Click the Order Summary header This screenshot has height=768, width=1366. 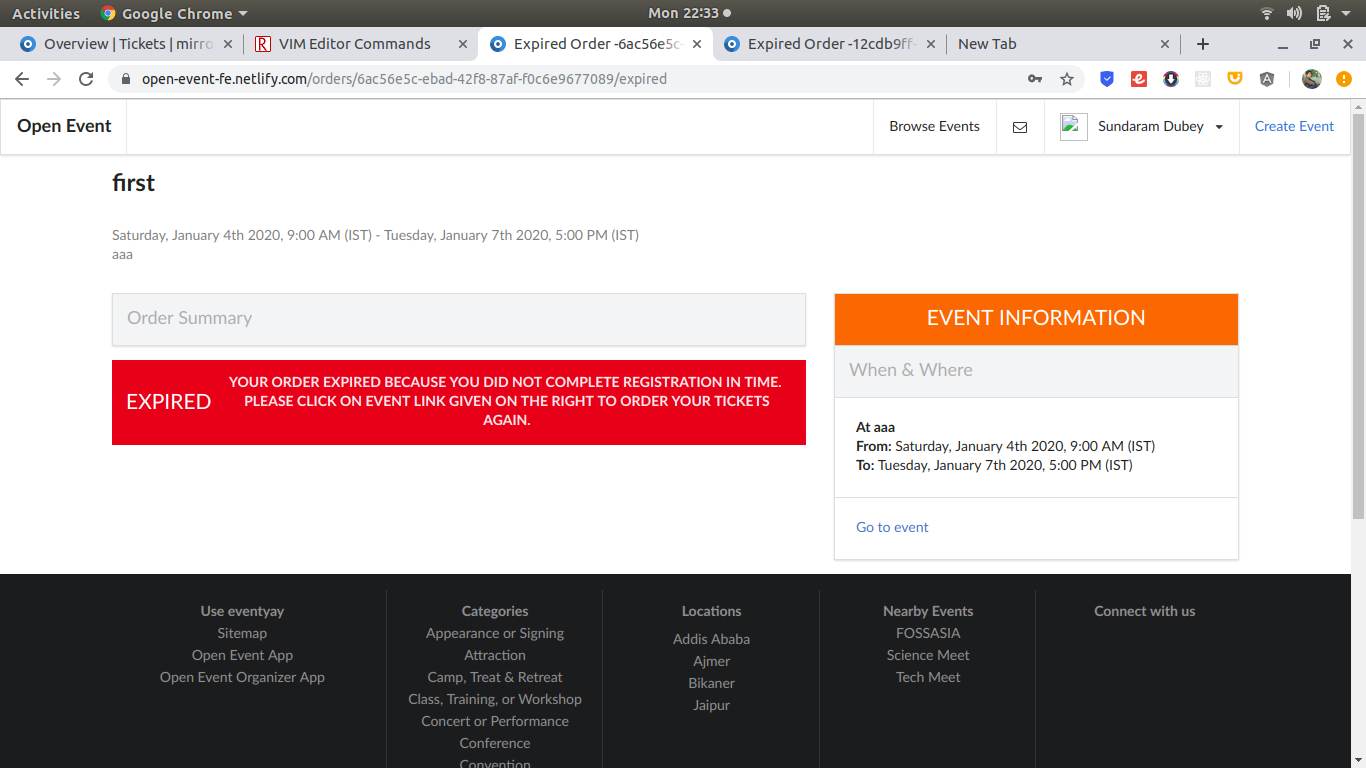(459, 319)
